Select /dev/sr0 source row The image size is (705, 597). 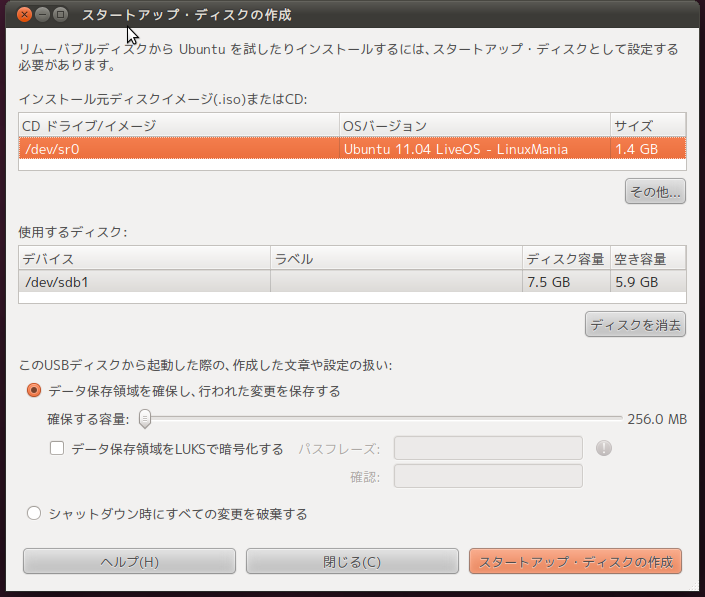click(352, 149)
